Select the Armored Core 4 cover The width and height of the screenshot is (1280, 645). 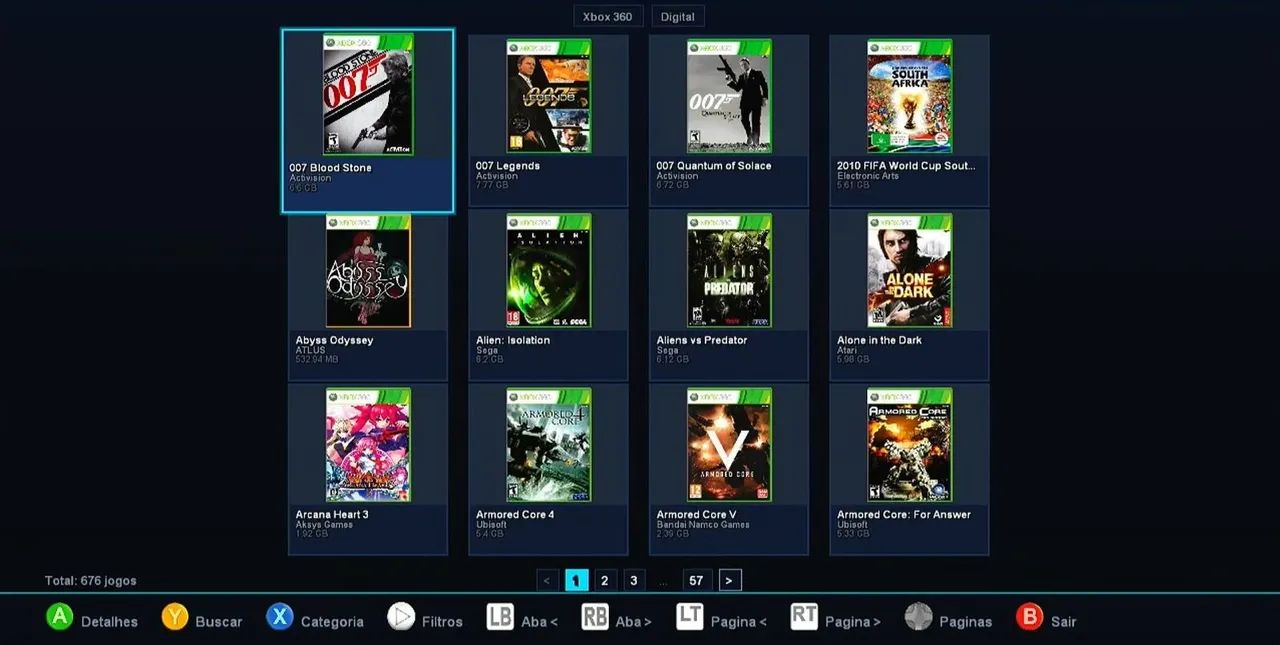point(549,445)
